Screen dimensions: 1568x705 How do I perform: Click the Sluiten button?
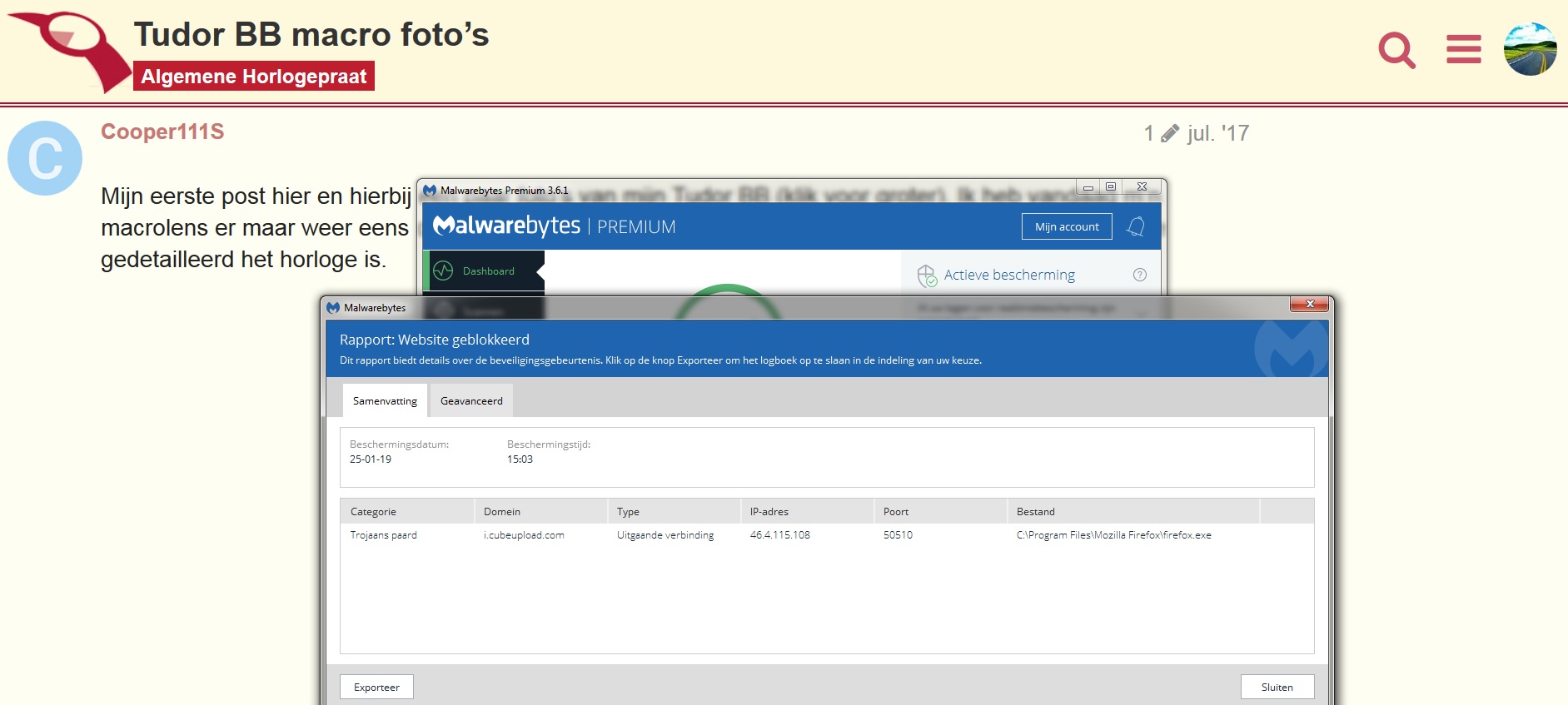[1277, 687]
